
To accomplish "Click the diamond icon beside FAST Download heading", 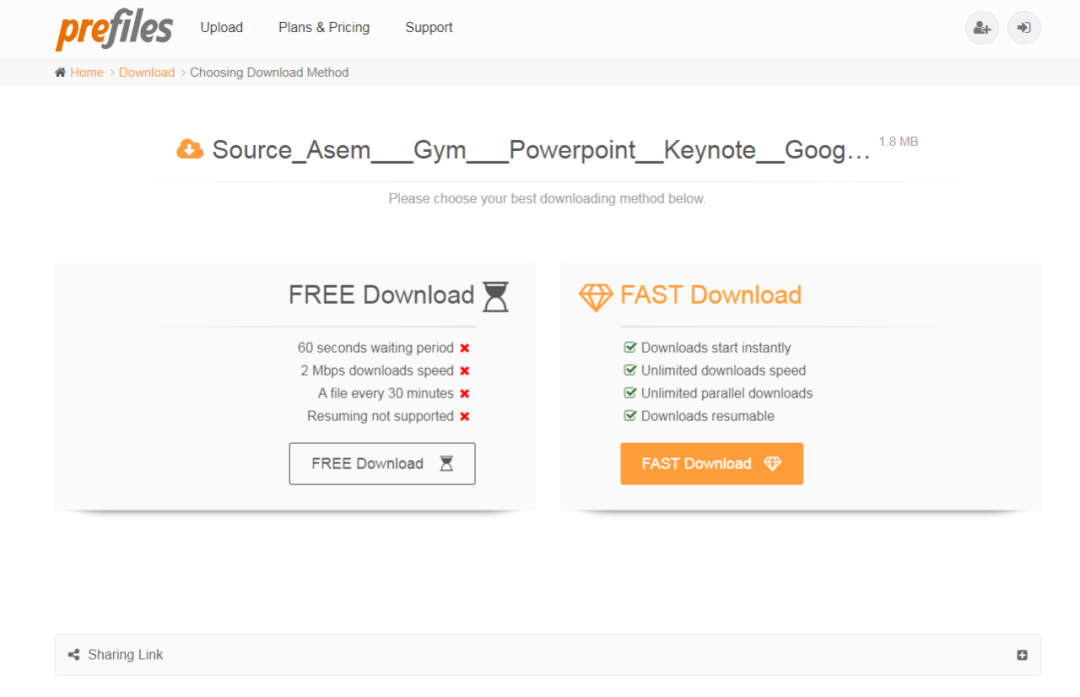I will coord(596,297).
